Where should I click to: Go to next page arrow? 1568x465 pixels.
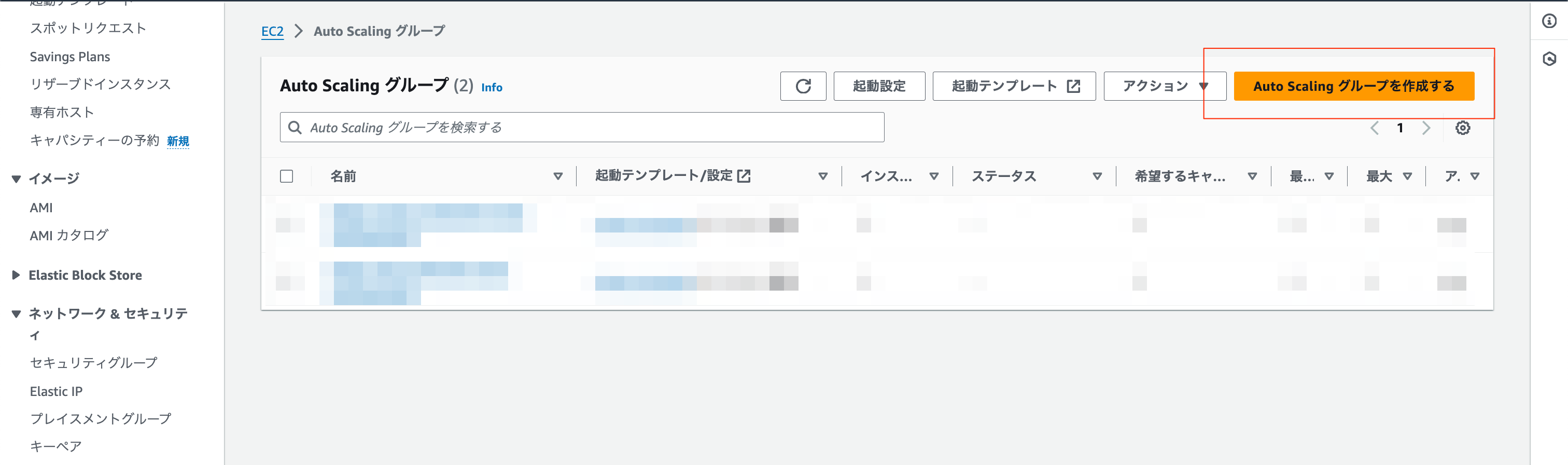tap(1425, 127)
